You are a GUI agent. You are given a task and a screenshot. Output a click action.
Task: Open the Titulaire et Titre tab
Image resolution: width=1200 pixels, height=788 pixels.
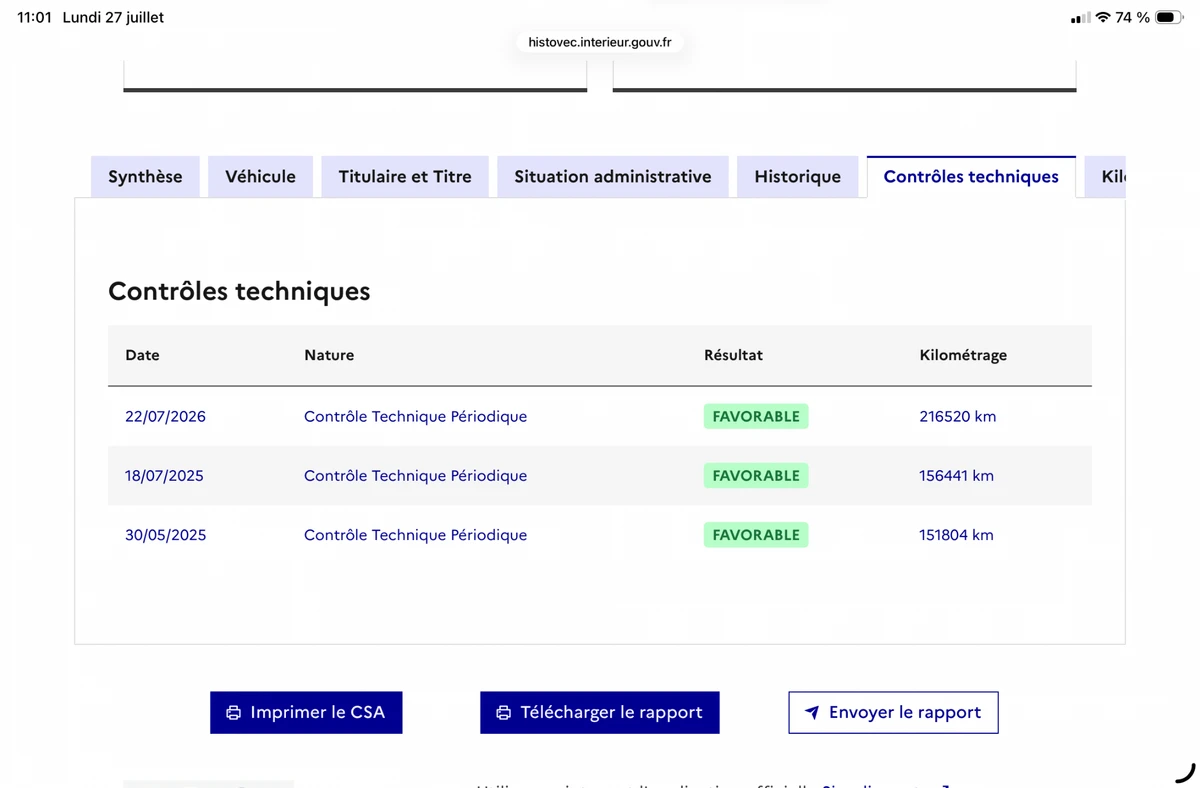[405, 177]
